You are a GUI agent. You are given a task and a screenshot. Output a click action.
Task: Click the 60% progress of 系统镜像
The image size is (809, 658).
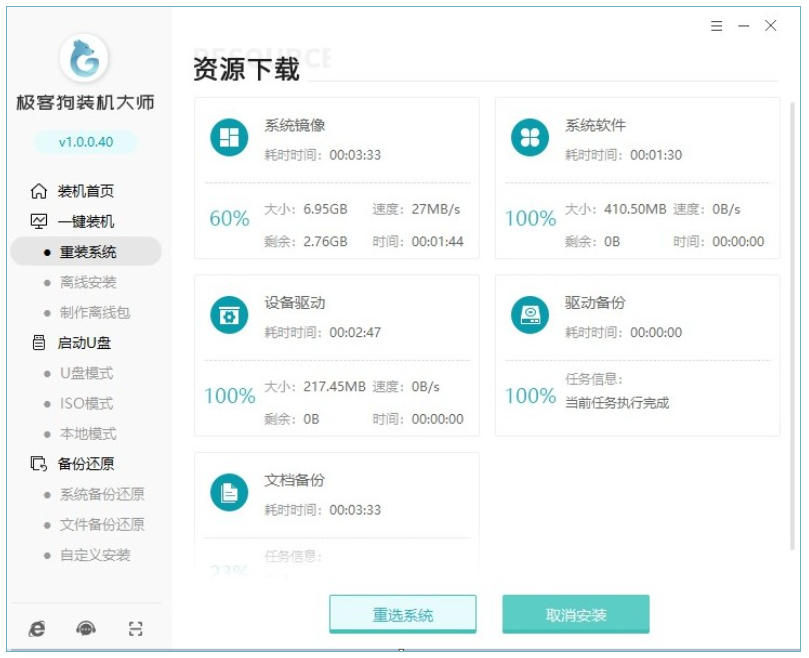pos(229,218)
